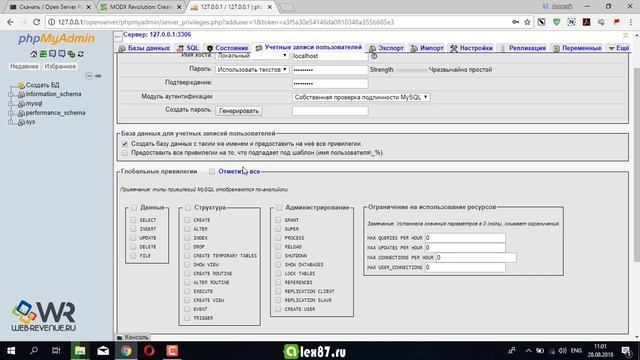The height and width of the screenshot is (360, 640).
Task: Click the Server 127.0.0.1:3306 breadcrumb link
Action: [157, 35]
